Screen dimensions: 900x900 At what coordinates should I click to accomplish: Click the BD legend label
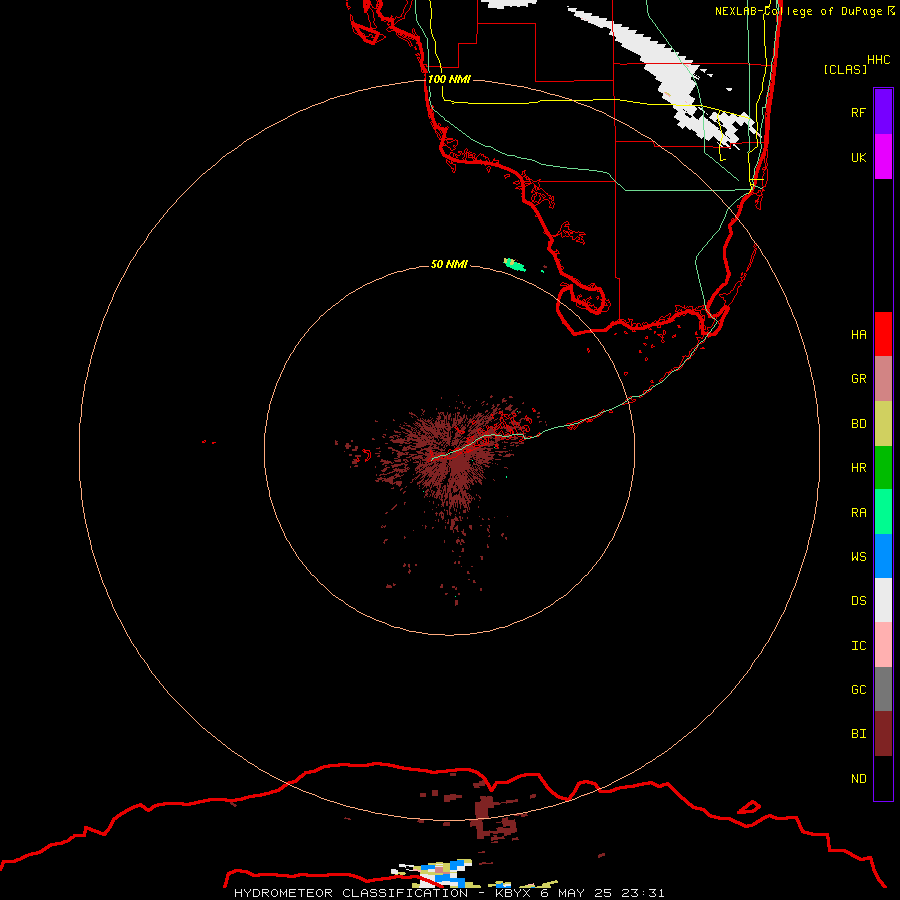[858, 424]
